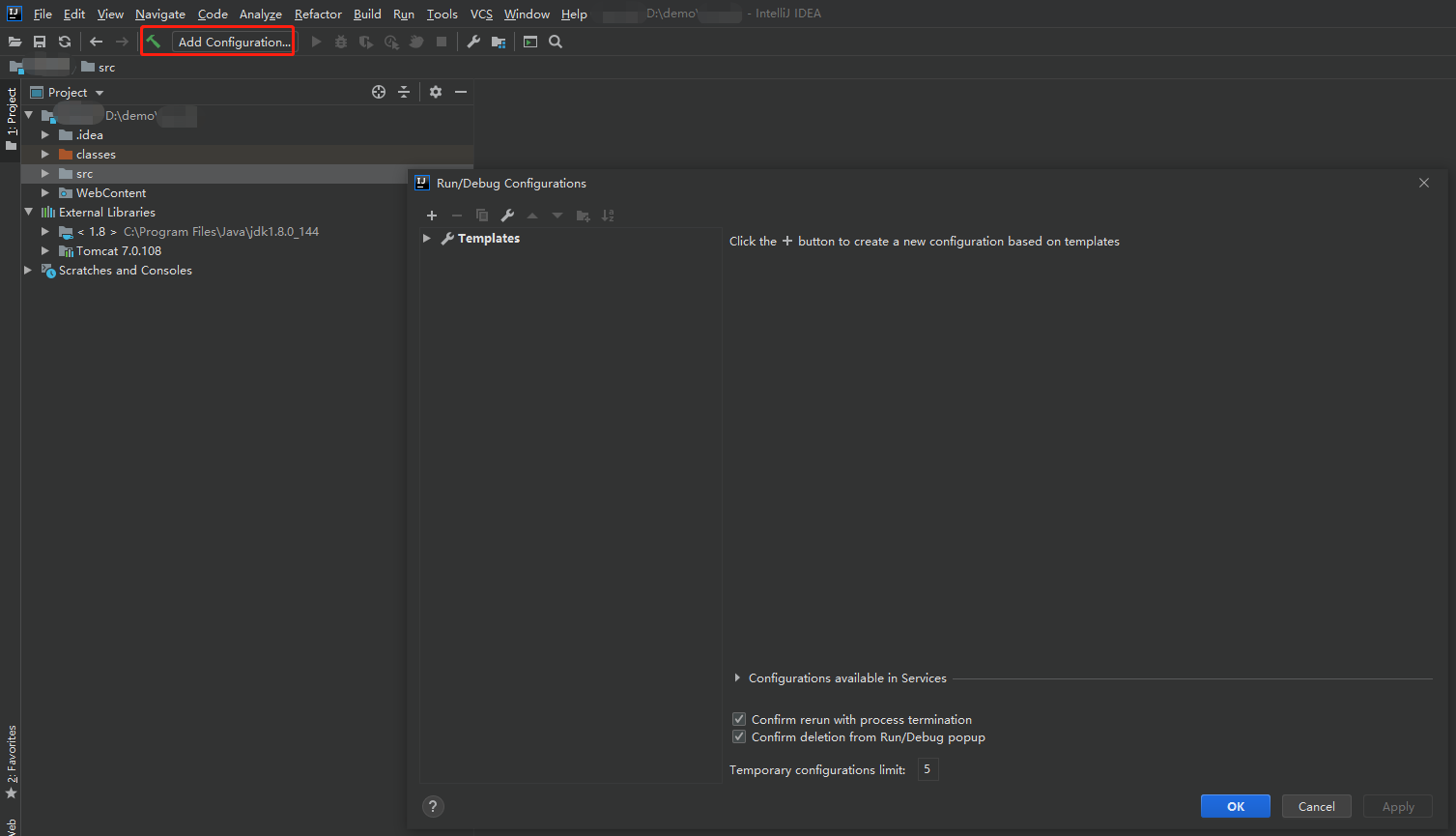Open the 1: Project side tab
This screenshot has height=836, width=1456.
click(11, 118)
